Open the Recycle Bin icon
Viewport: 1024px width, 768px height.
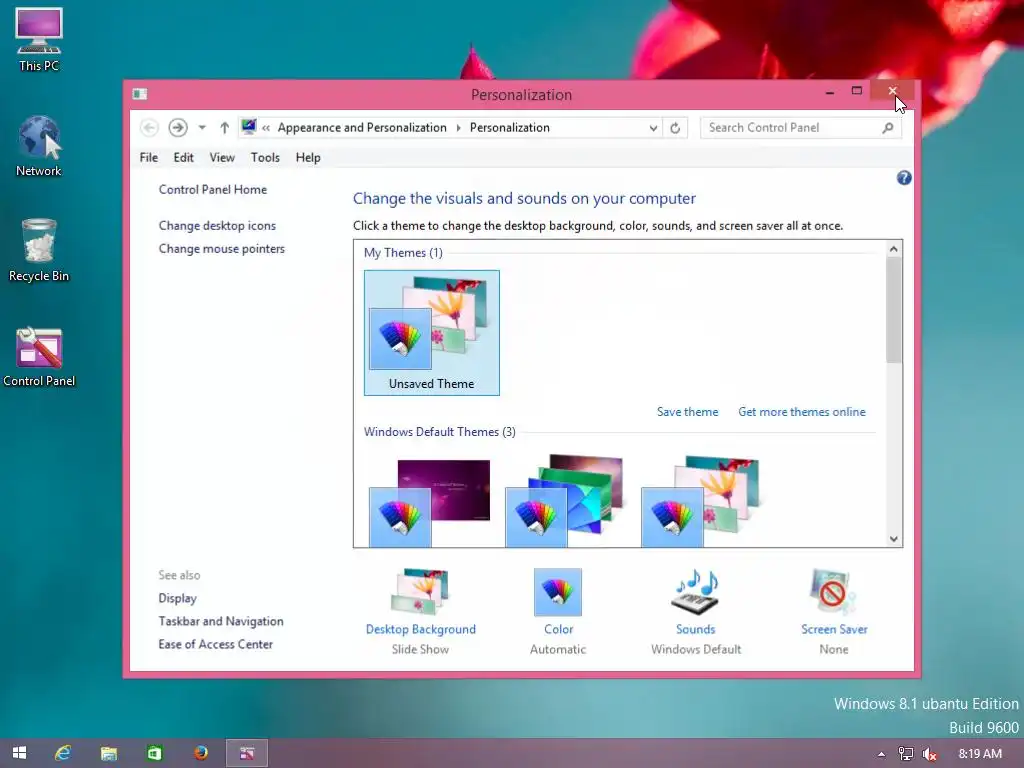coord(39,250)
